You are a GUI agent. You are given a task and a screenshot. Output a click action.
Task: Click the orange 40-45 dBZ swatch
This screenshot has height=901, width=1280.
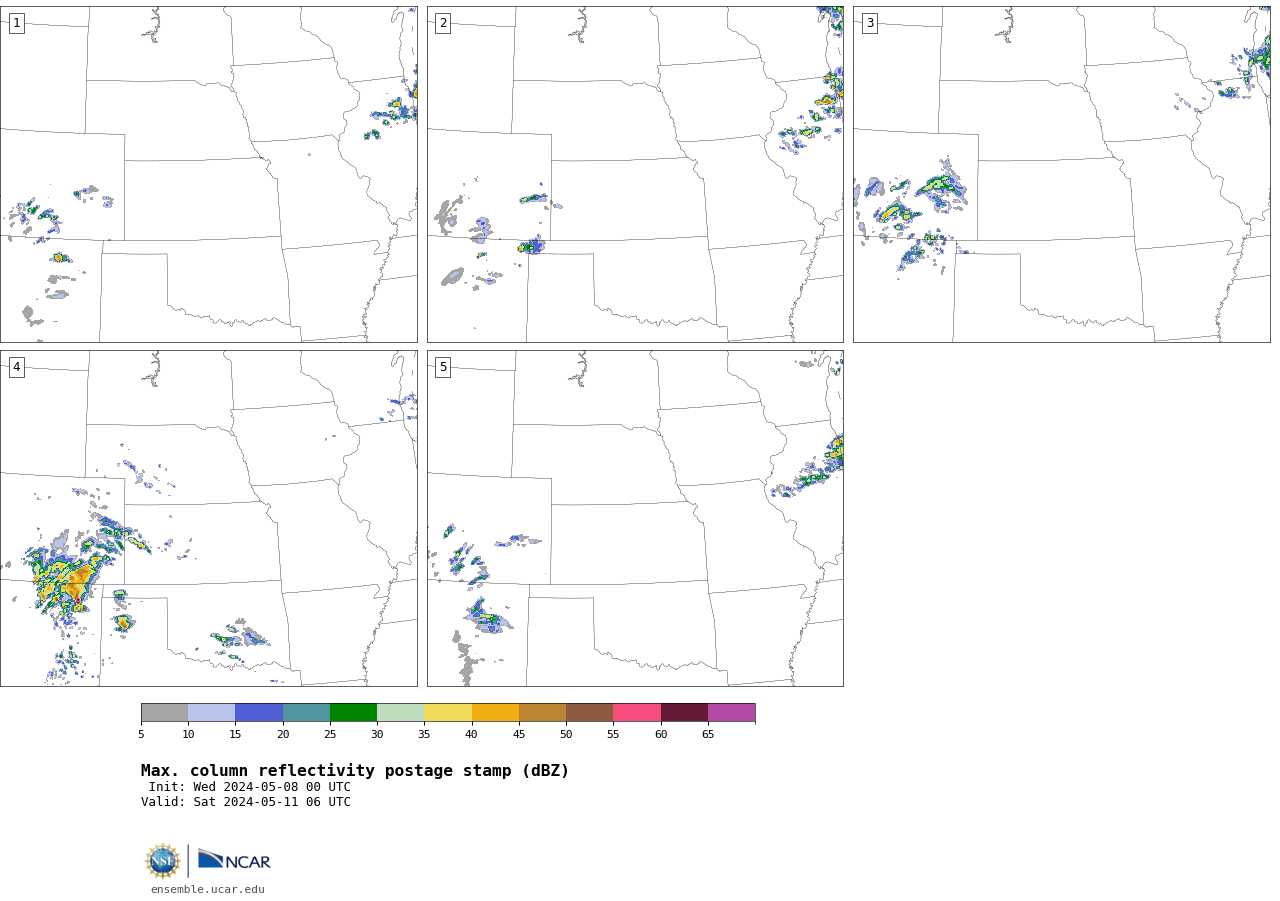495,713
